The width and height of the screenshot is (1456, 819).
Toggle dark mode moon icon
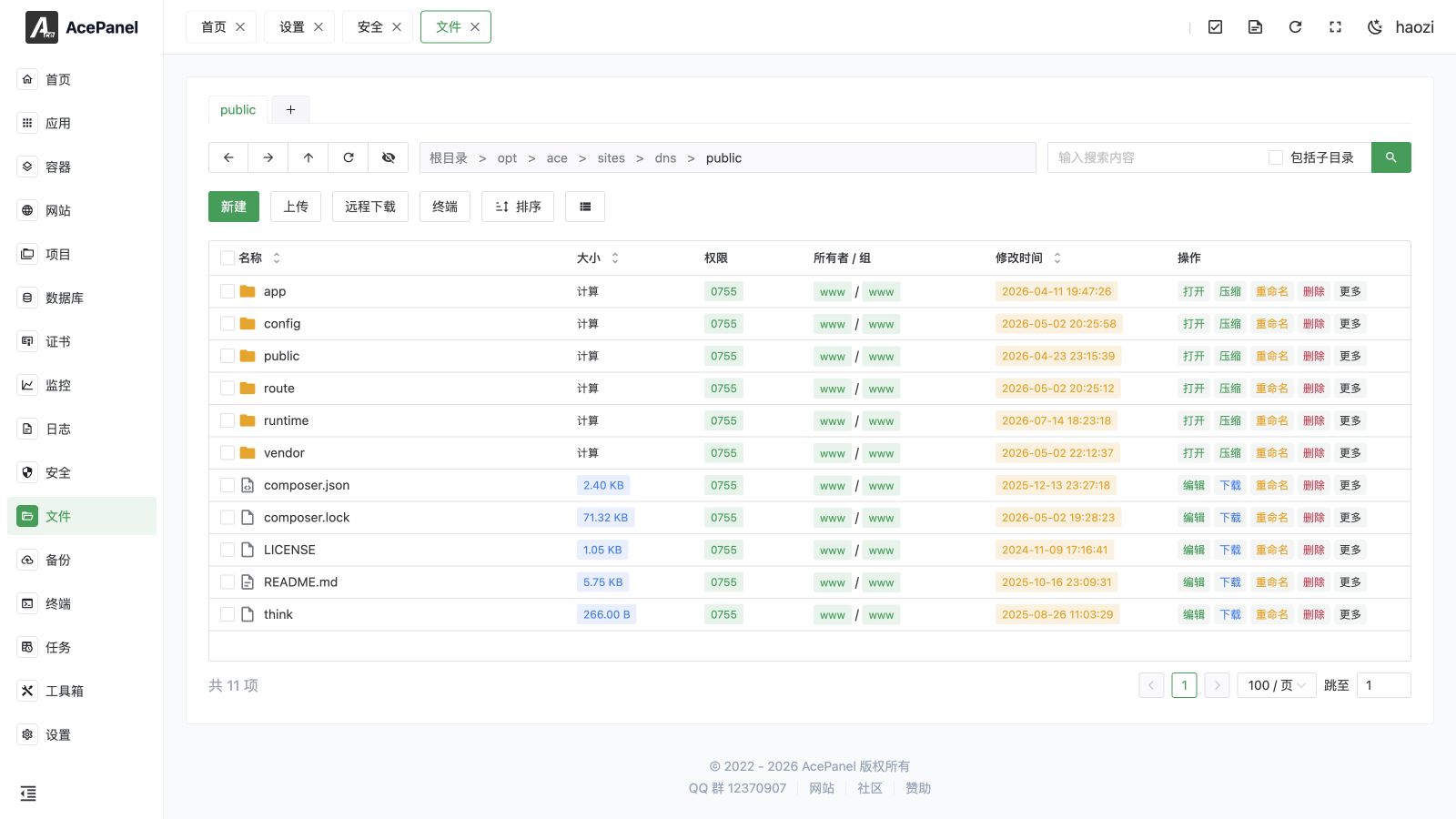1375,27
